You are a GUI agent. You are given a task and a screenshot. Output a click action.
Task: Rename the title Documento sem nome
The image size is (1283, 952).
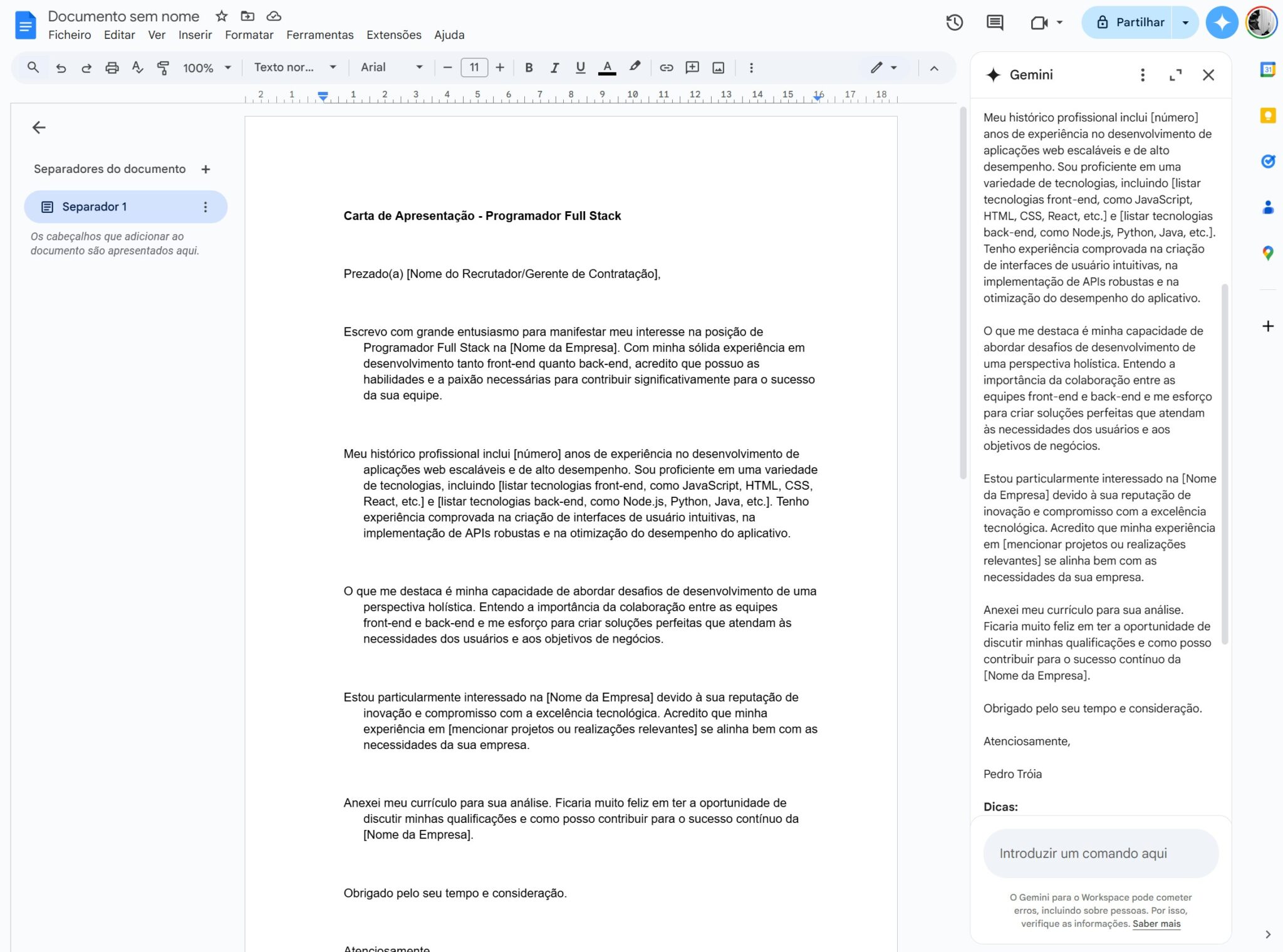point(123,16)
